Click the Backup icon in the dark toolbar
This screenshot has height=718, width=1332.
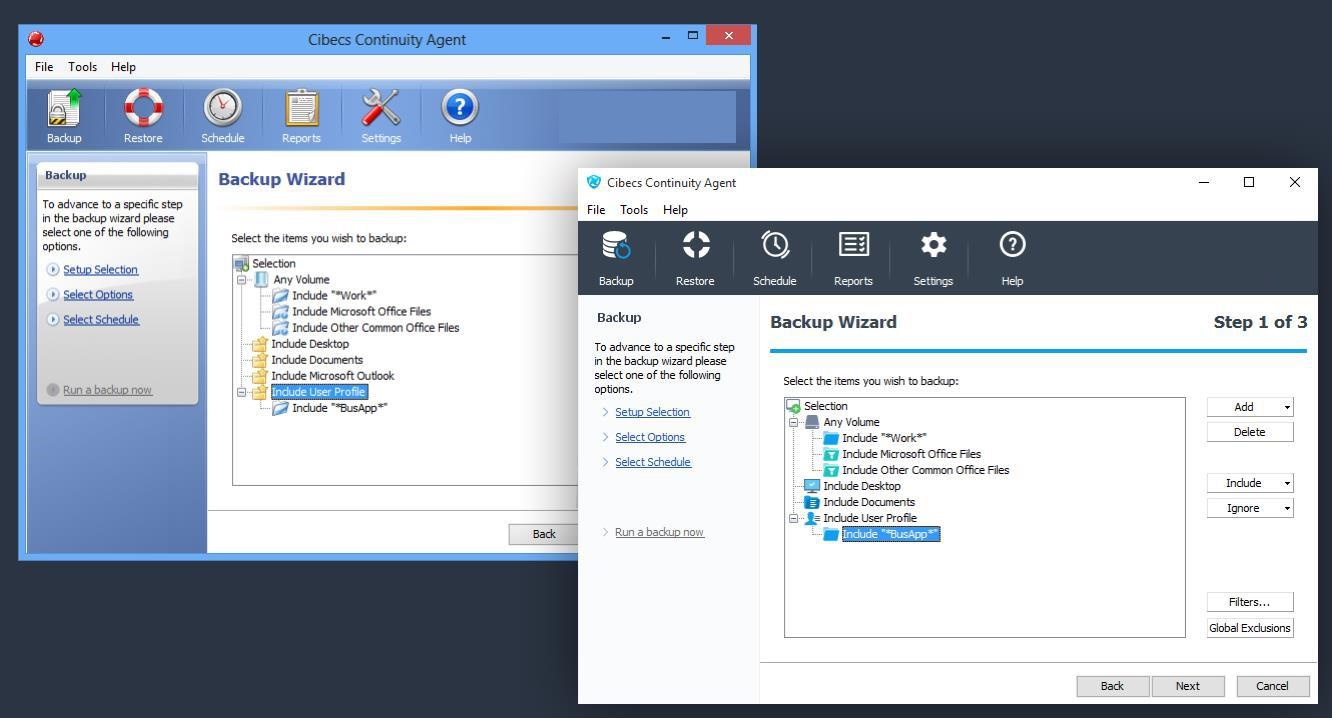(616, 246)
